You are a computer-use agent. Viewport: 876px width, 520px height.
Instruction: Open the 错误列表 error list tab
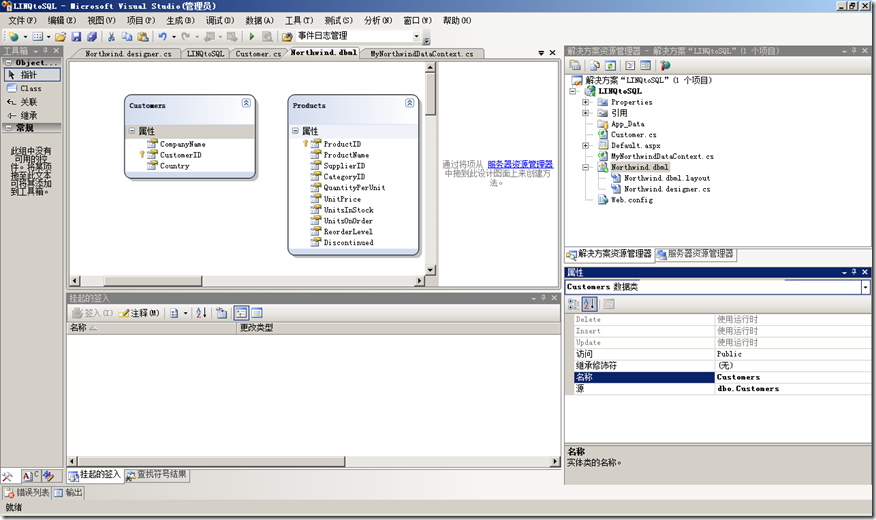coord(27,493)
